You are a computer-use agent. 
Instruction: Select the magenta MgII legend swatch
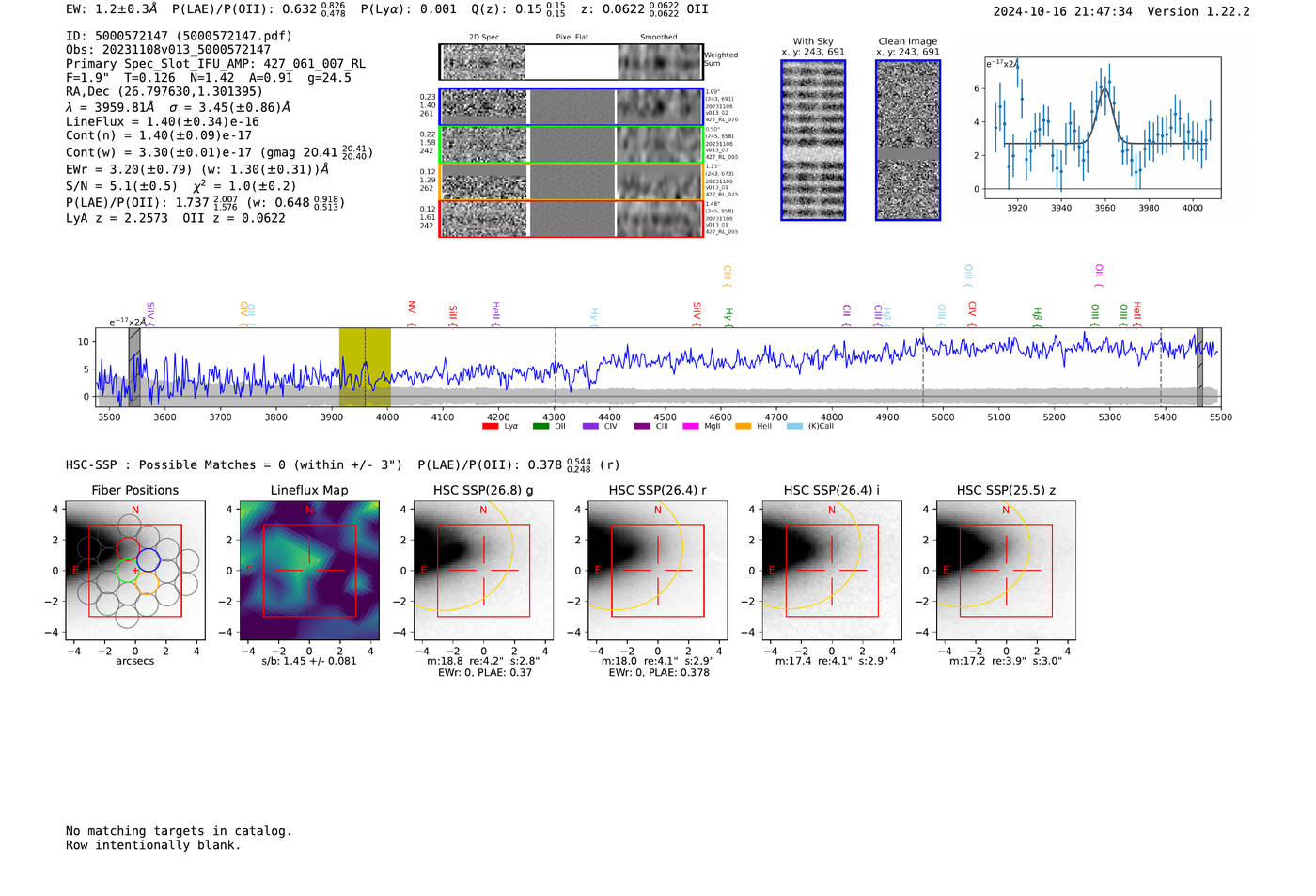[x=691, y=426]
